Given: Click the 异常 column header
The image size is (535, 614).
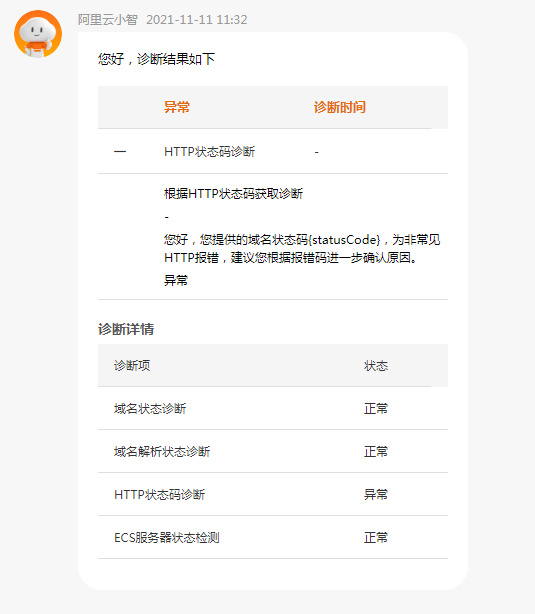Looking at the screenshot, I should coord(177,107).
